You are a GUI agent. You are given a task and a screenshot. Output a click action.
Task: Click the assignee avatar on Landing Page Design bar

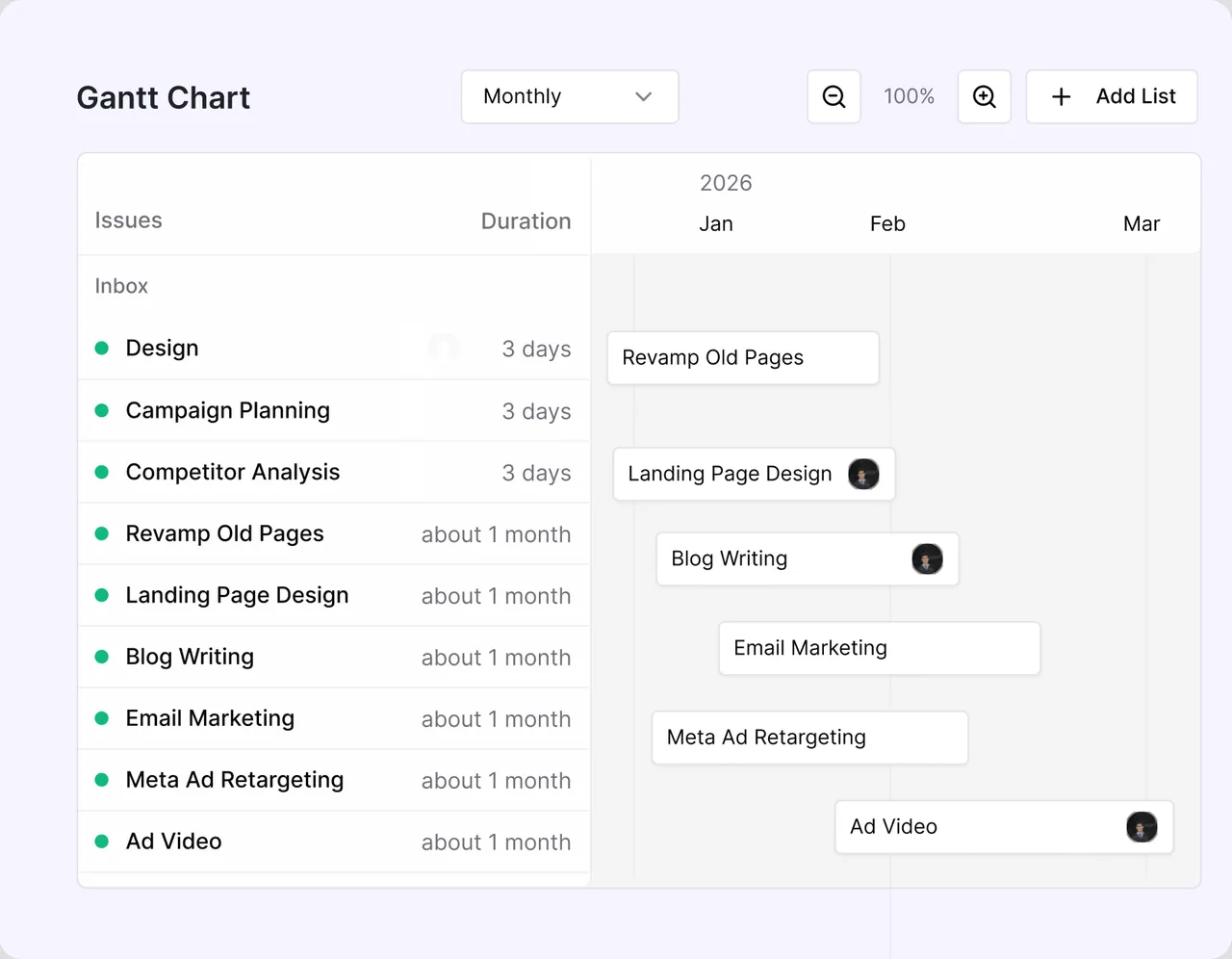[863, 474]
